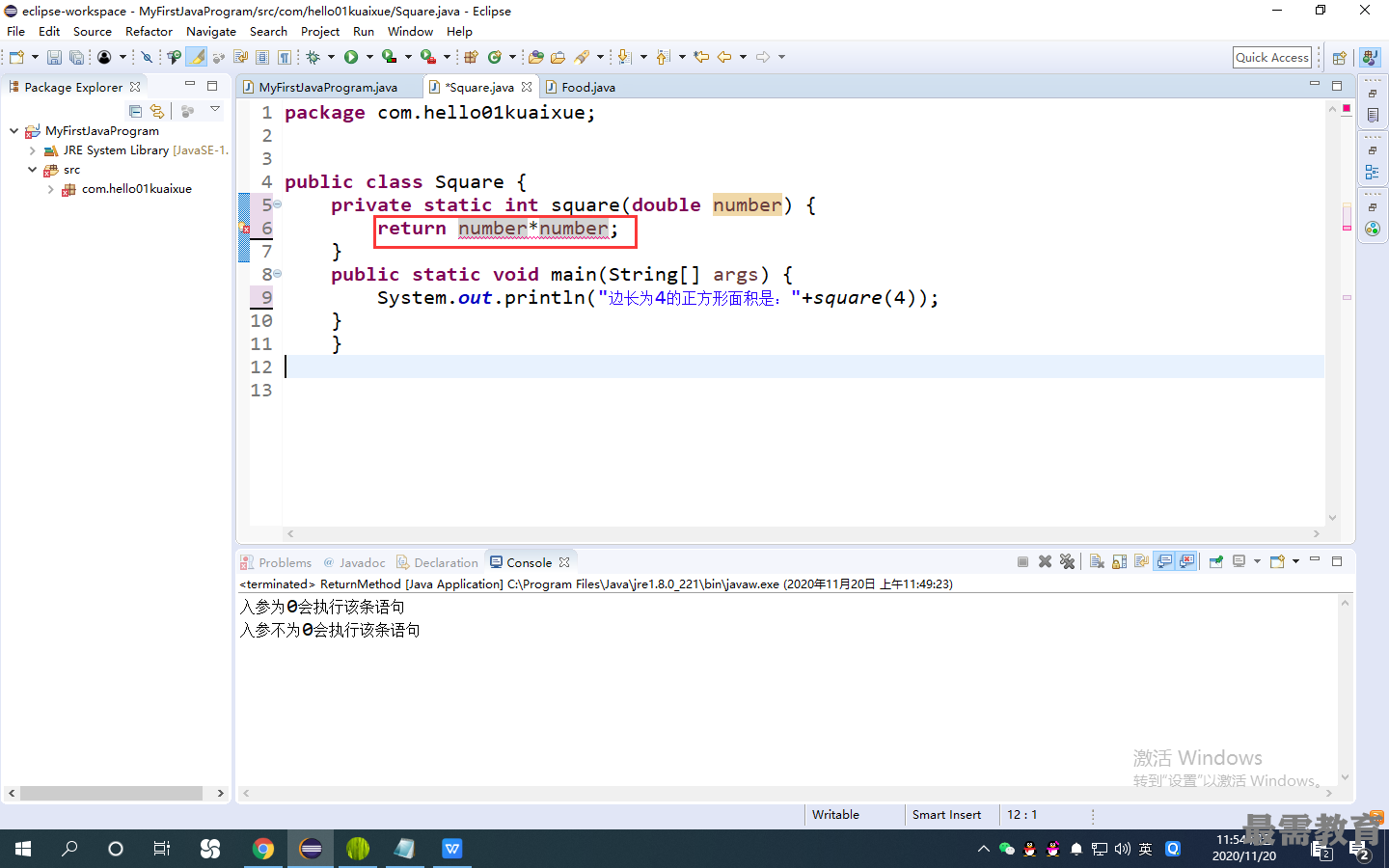
Task: Click red error marker in overview ruler
Action: (1347, 228)
